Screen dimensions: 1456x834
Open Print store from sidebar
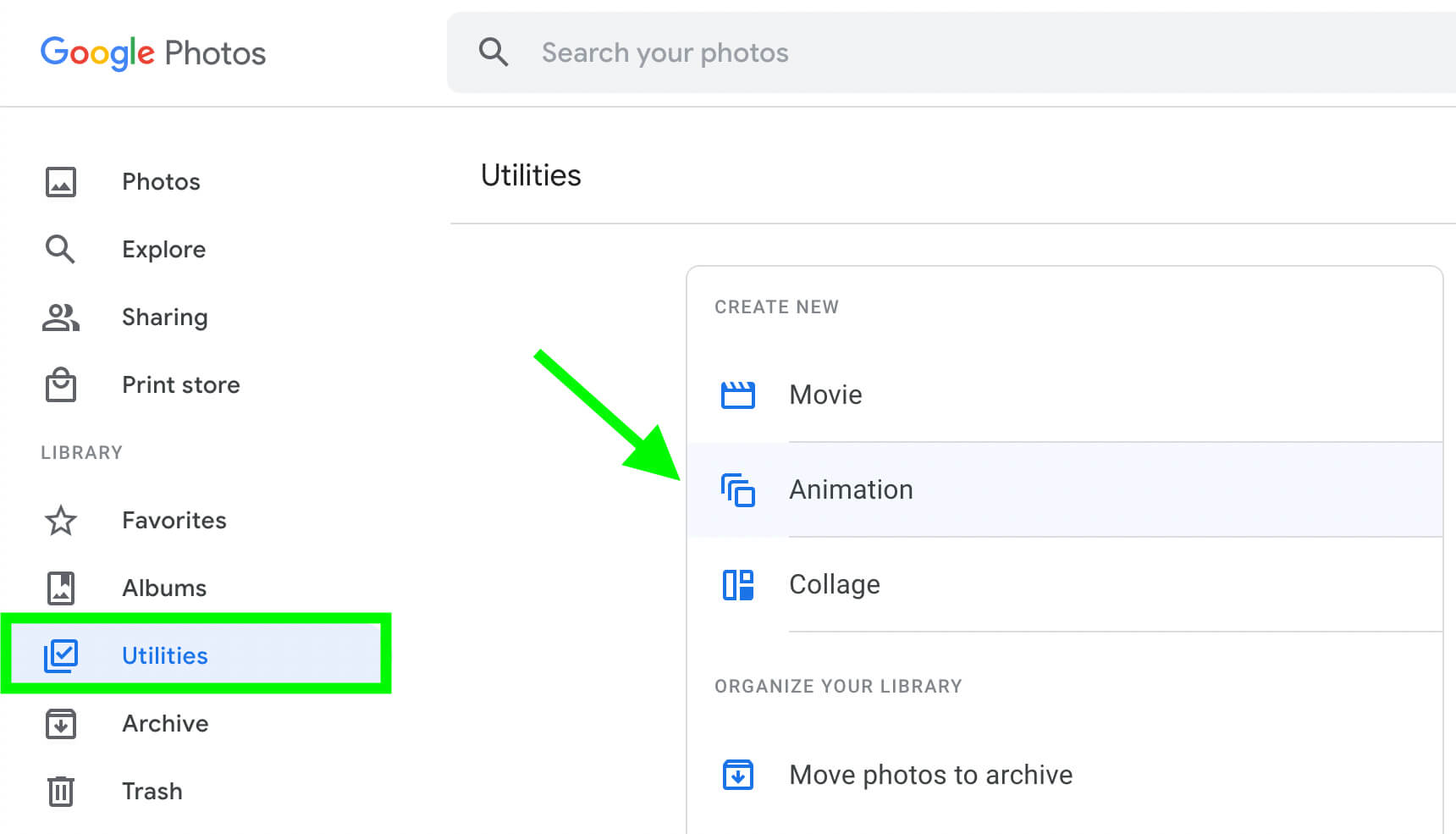click(181, 385)
